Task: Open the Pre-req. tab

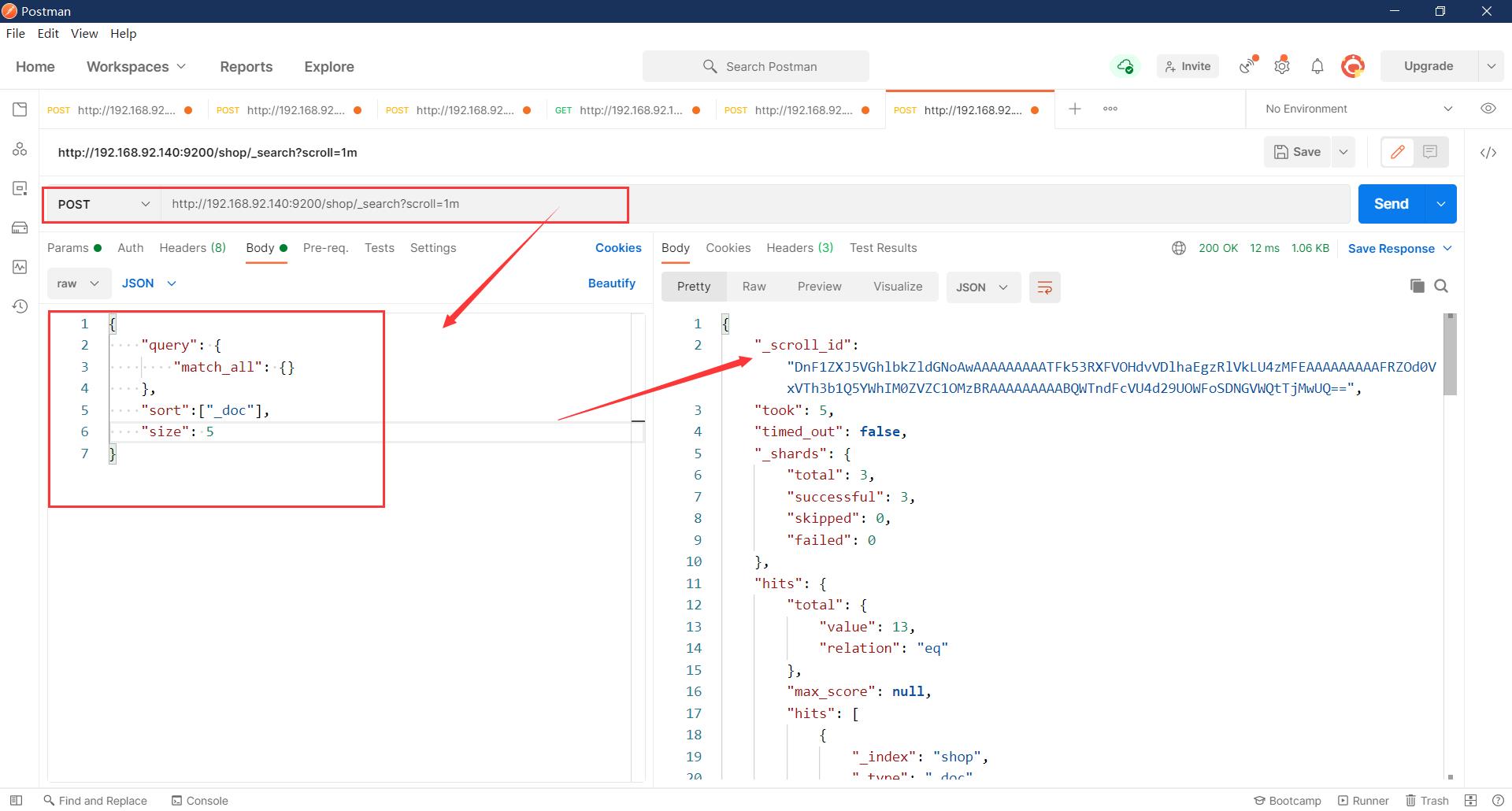Action: (x=325, y=248)
